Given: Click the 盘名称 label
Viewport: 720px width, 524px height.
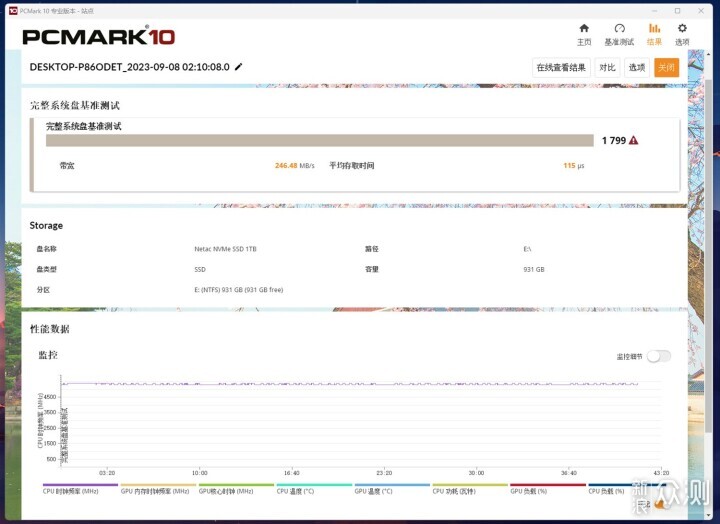Looking at the screenshot, I should [46, 249].
